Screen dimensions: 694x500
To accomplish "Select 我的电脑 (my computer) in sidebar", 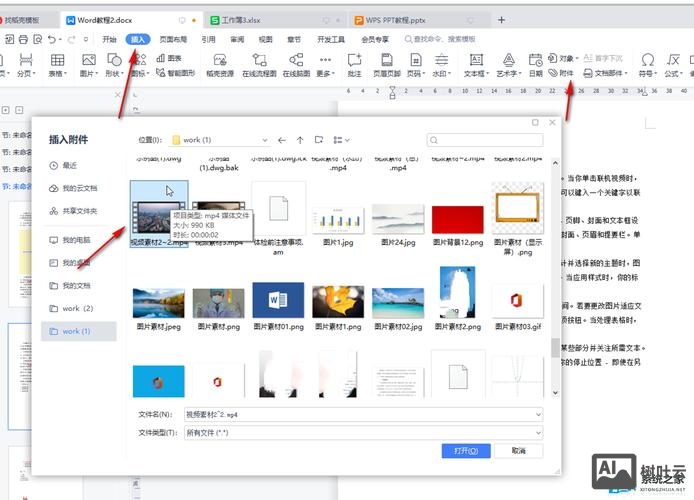I will point(76,240).
